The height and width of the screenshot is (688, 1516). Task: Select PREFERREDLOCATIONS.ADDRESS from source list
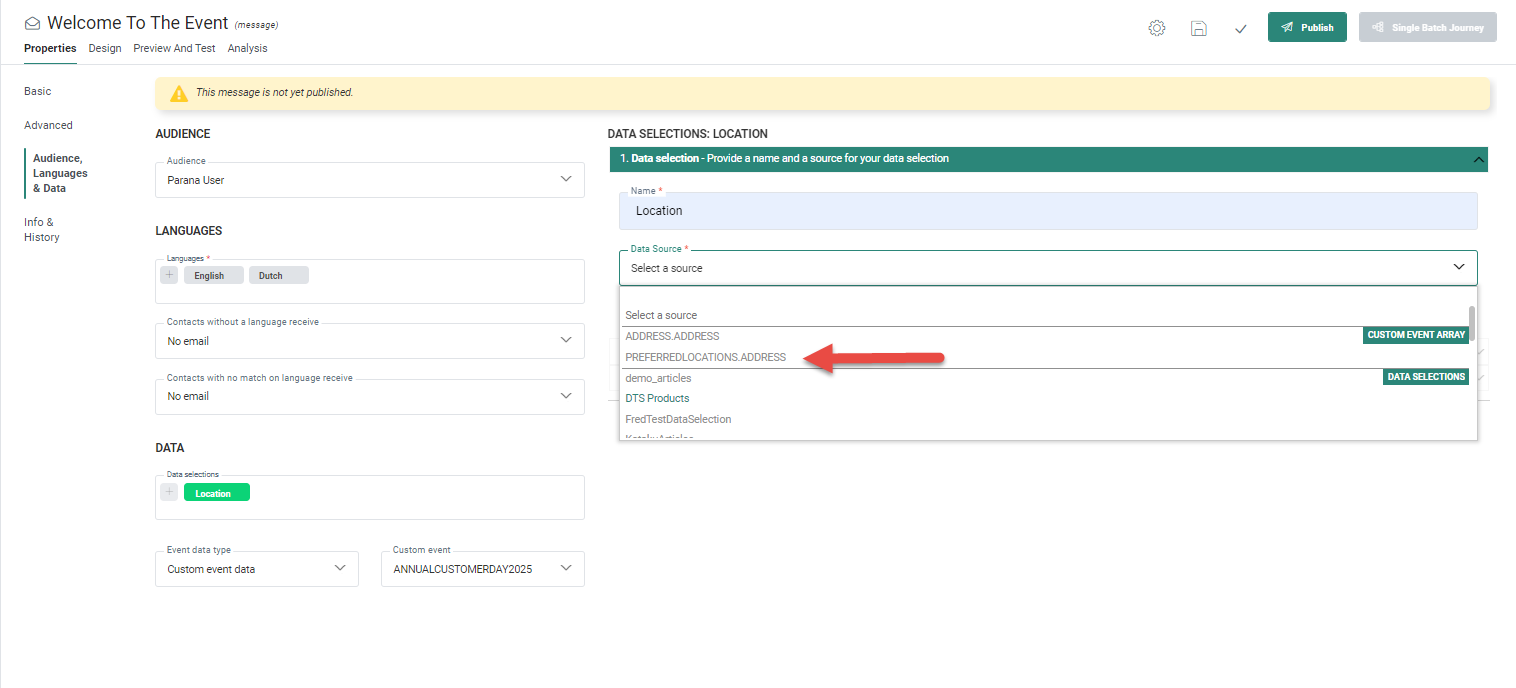click(x=705, y=357)
